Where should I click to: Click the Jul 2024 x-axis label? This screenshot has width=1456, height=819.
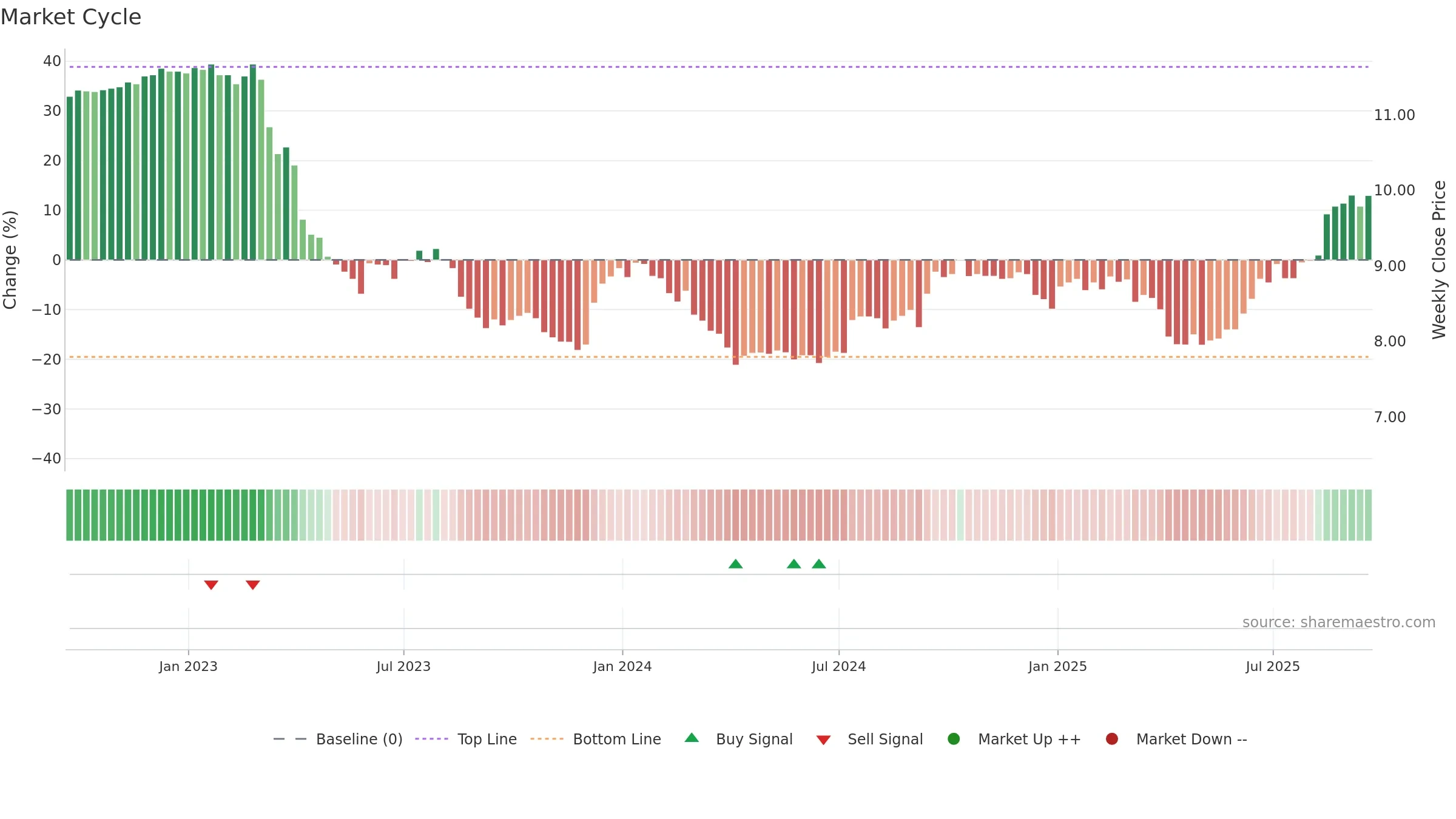click(x=839, y=666)
